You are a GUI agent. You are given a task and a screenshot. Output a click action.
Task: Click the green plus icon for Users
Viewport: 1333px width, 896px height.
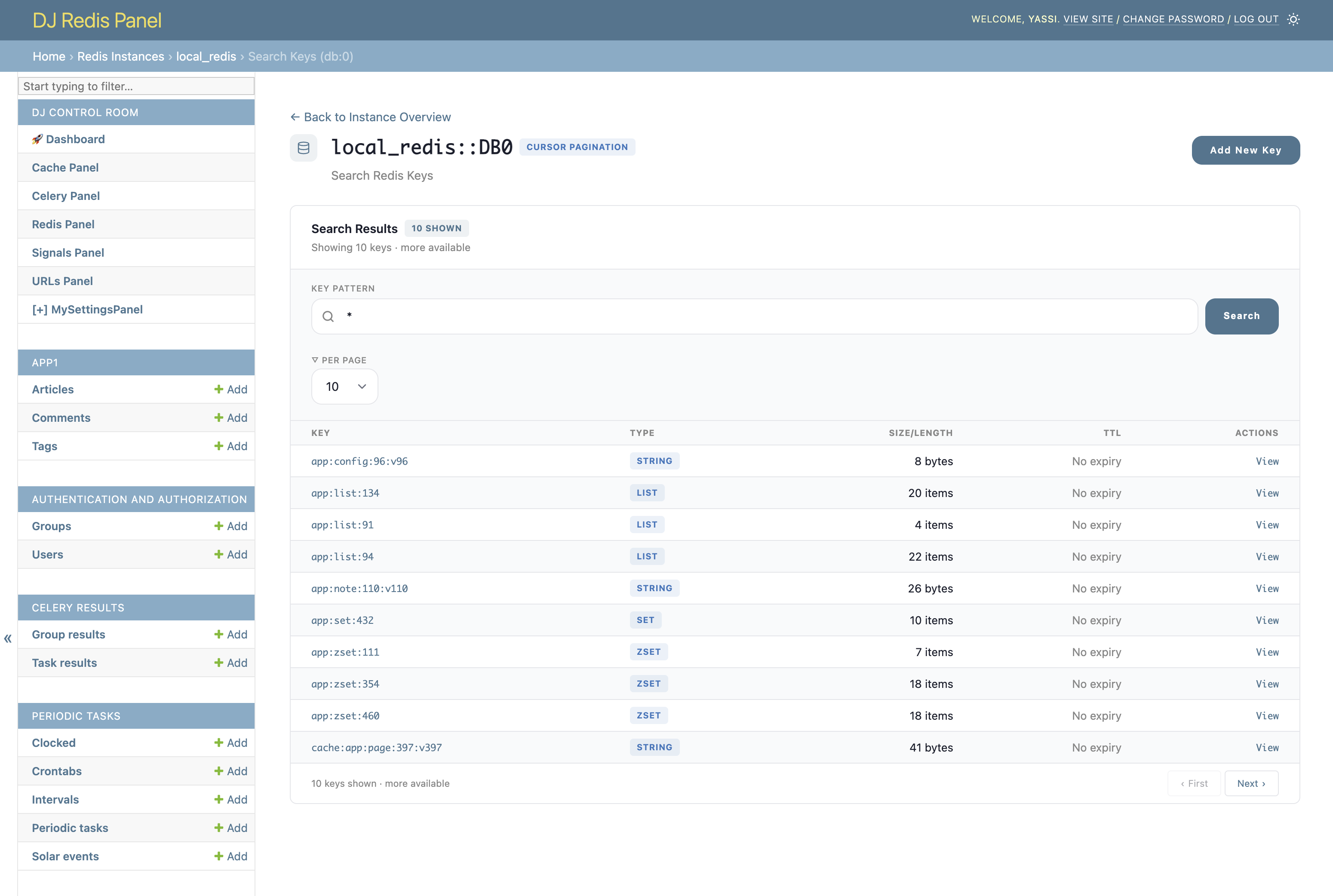click(x=218, y=554)
